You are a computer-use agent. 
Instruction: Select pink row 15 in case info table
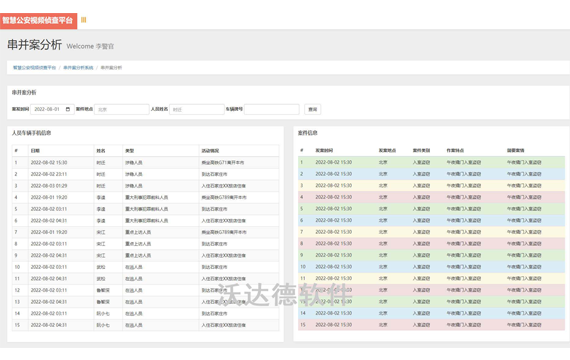point(431,325)
